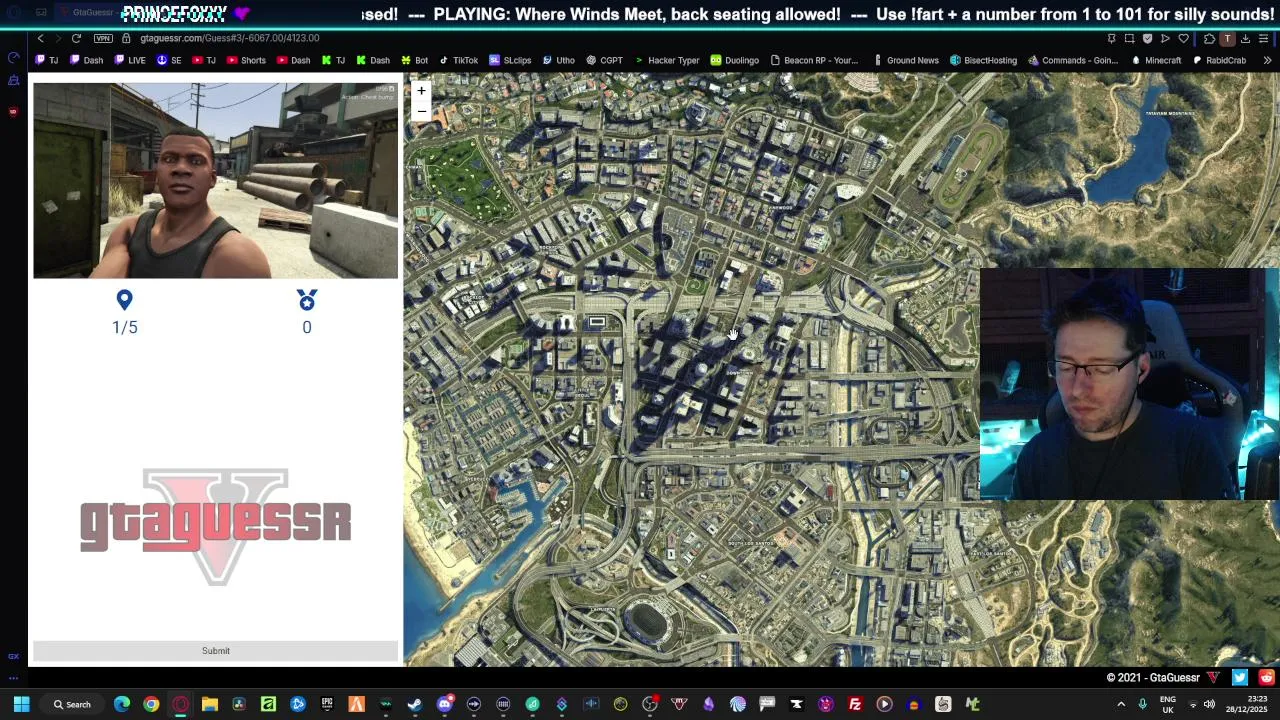The width and height of the screenshot is (1280, 720).
Task: Open Discord from the taskbar
Action: pyautogui.click(x=445, y=704)
